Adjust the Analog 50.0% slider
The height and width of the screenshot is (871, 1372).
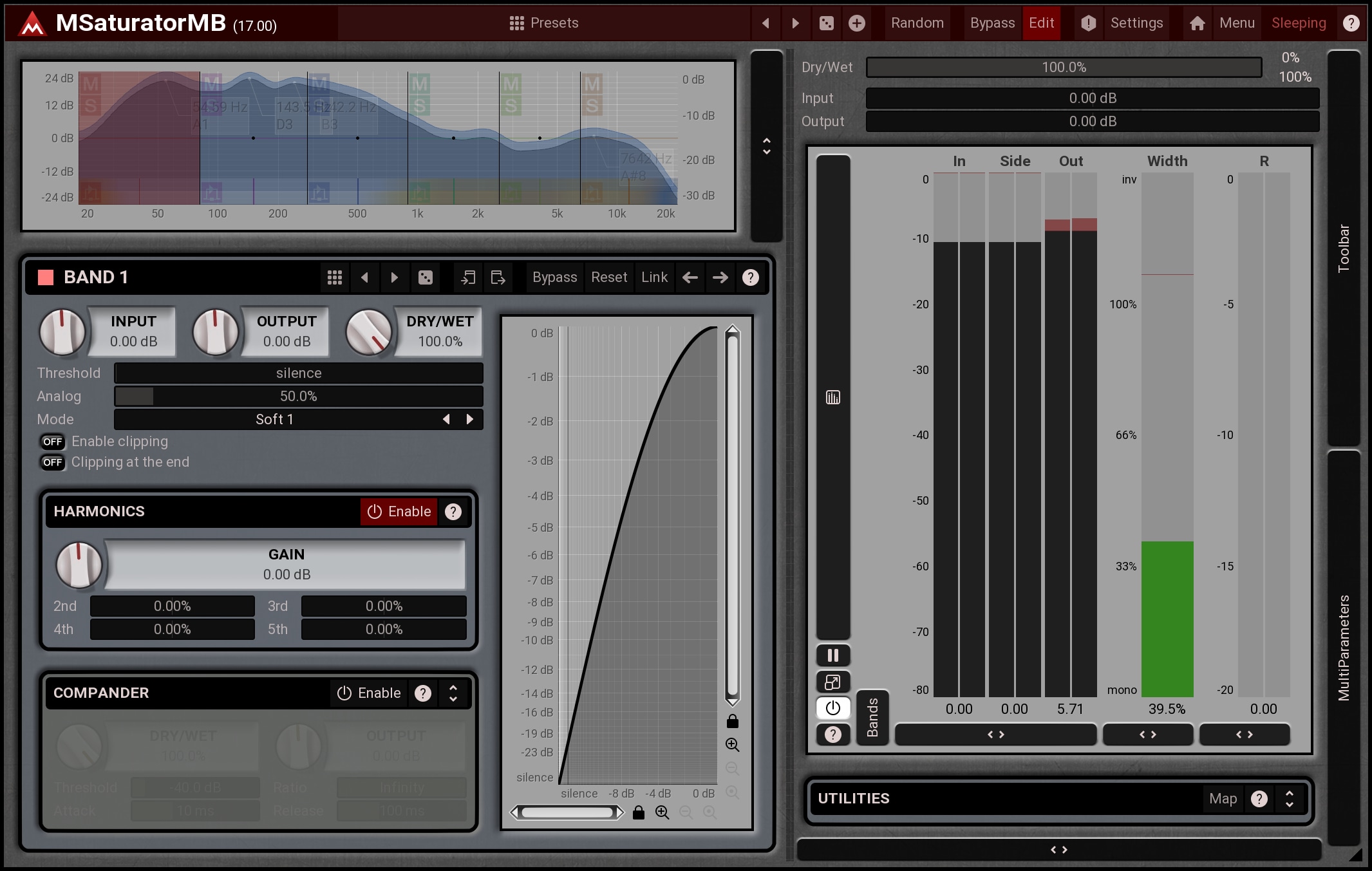tap(298, 396)
